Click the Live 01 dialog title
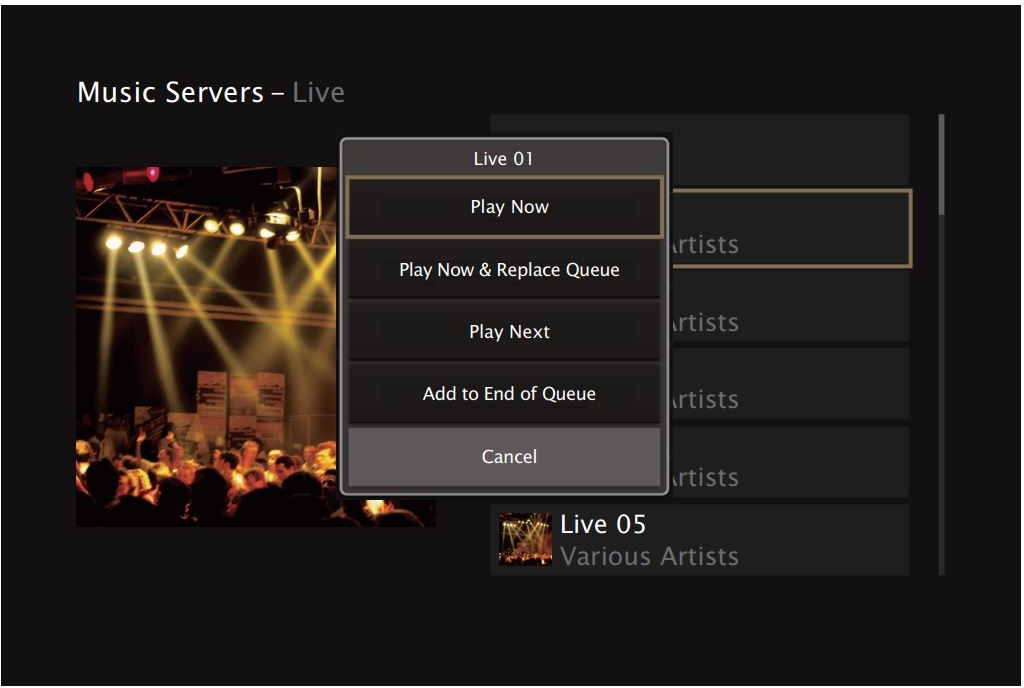The width and height of the screenshot is (1024, 688). tap(504, 159)
